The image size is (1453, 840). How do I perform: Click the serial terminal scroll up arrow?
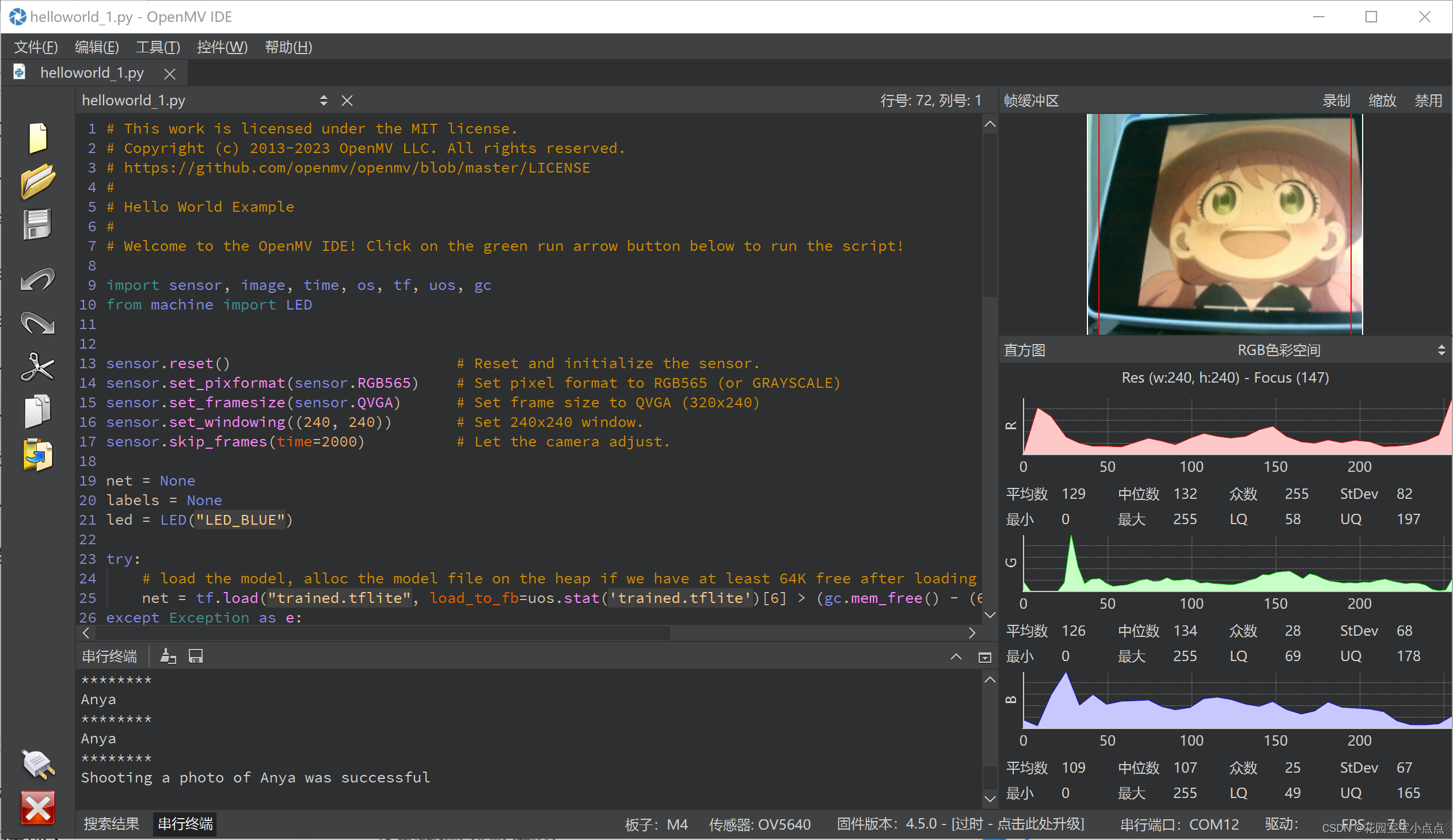[990, 680]
